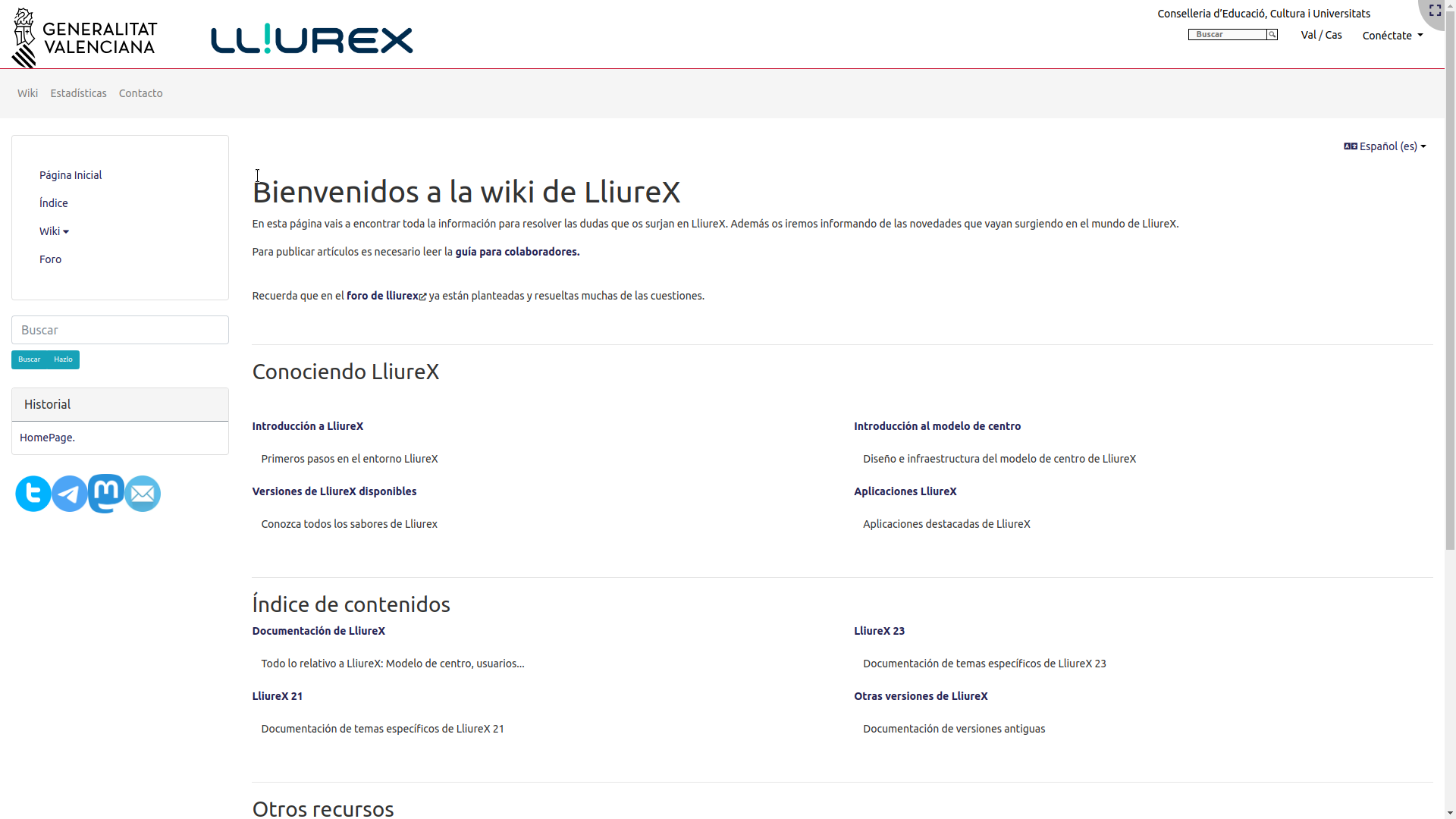Click the magnifier icon in header search
The image size is (1456, 819).
coord(1272,35)
